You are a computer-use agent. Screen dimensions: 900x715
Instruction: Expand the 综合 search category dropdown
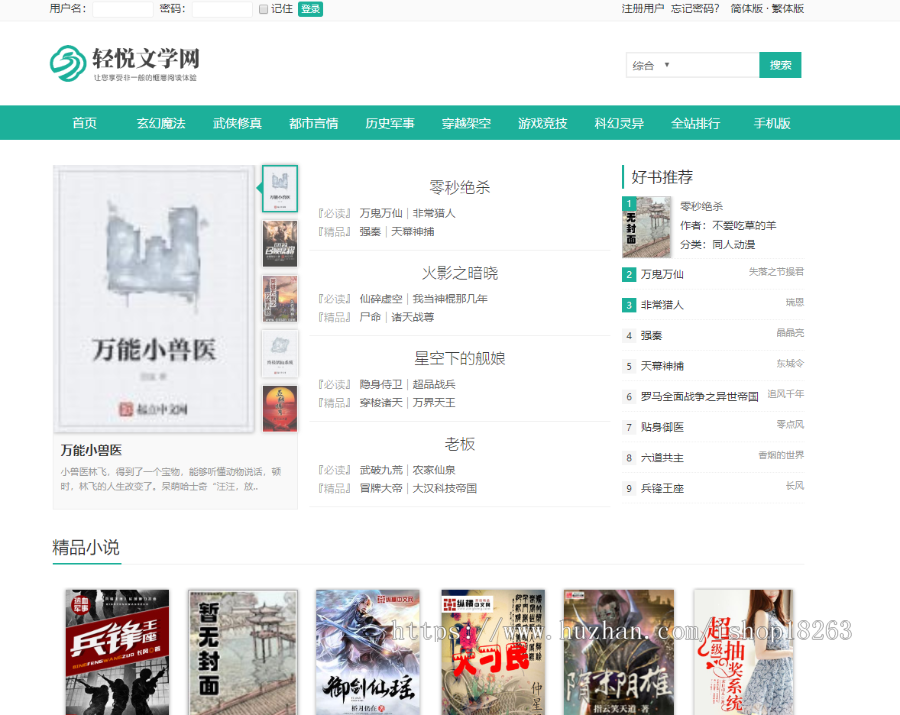click(692, 65)
